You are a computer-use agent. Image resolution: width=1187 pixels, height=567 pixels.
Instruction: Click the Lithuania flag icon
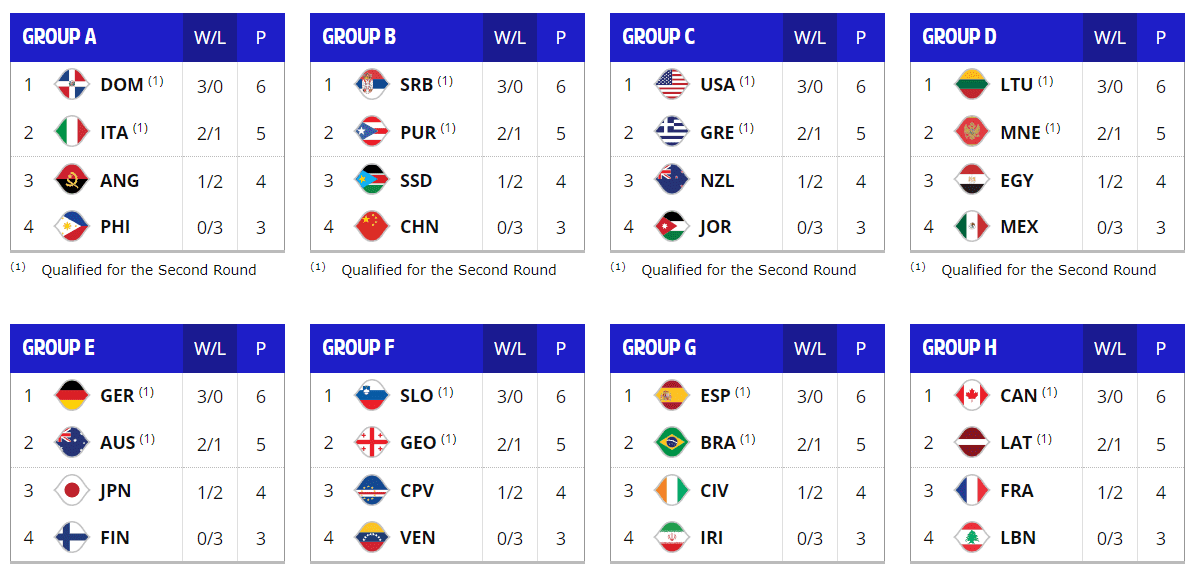pos(972,85)
